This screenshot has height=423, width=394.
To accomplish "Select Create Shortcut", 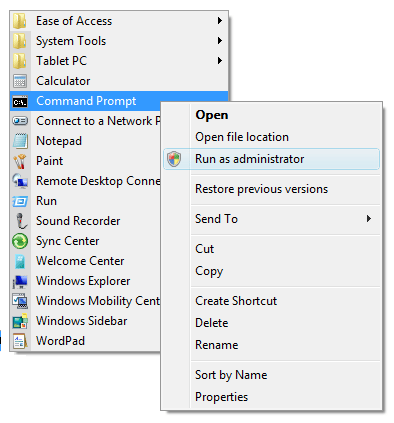I will (236, 301).
